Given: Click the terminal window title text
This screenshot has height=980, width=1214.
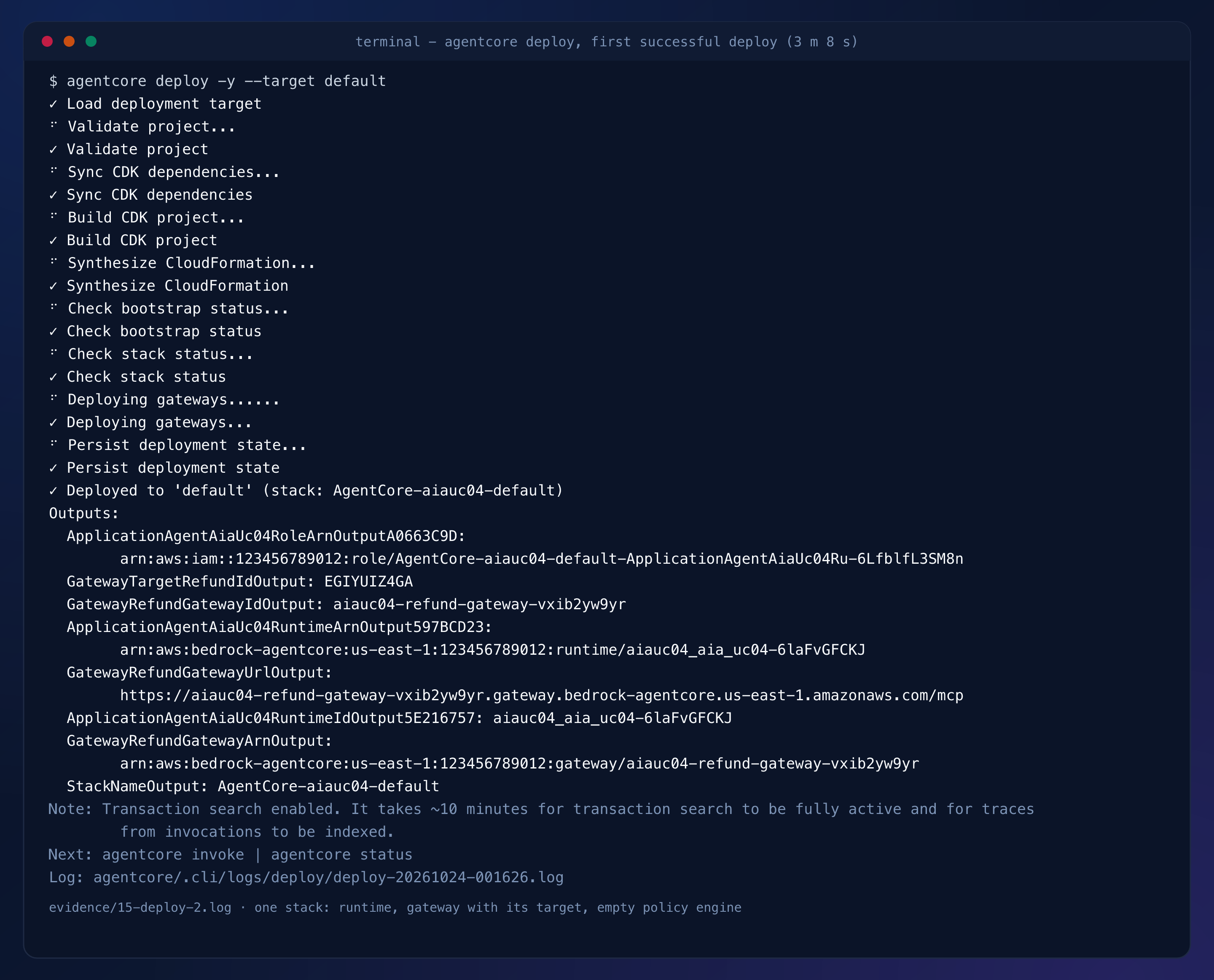Looking at the screenshot, I should coord(607,42).
